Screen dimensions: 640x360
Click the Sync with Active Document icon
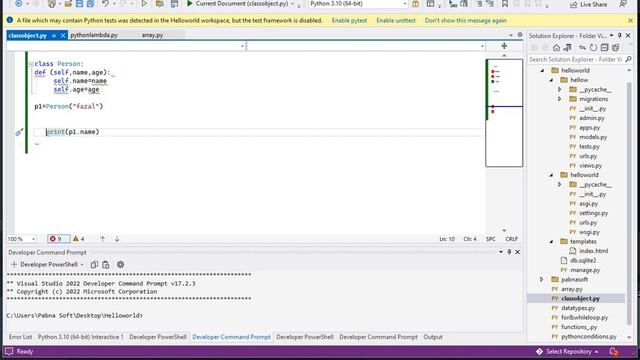(582, 48)
